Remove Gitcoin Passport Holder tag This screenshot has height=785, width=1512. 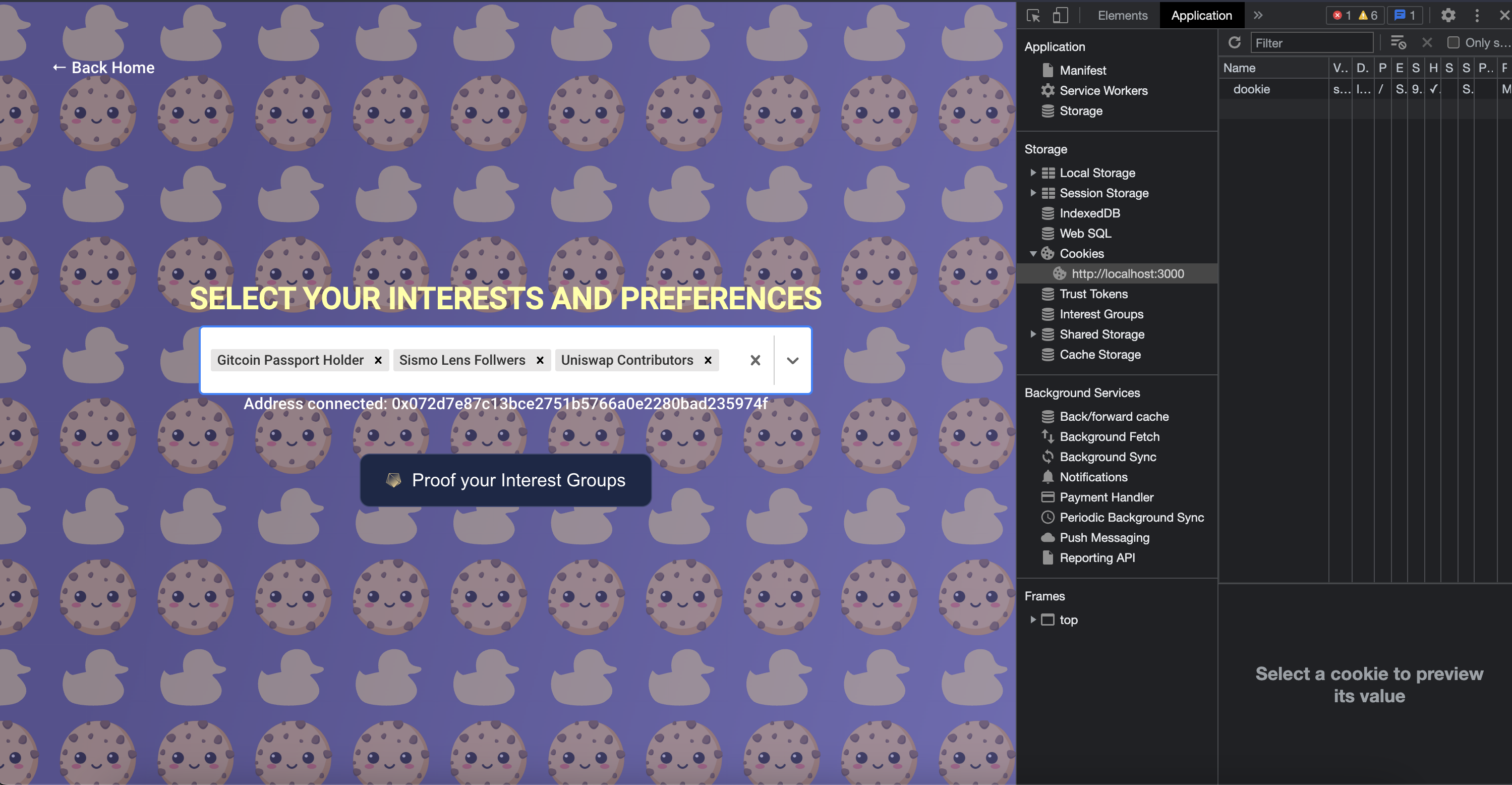coord(379,361)
